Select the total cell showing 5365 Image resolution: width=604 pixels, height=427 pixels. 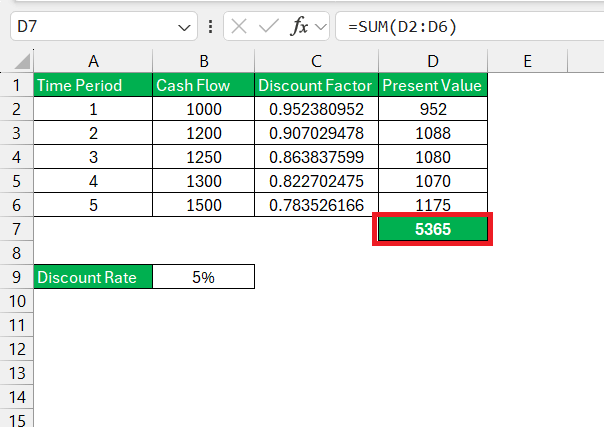pos(433,229)
